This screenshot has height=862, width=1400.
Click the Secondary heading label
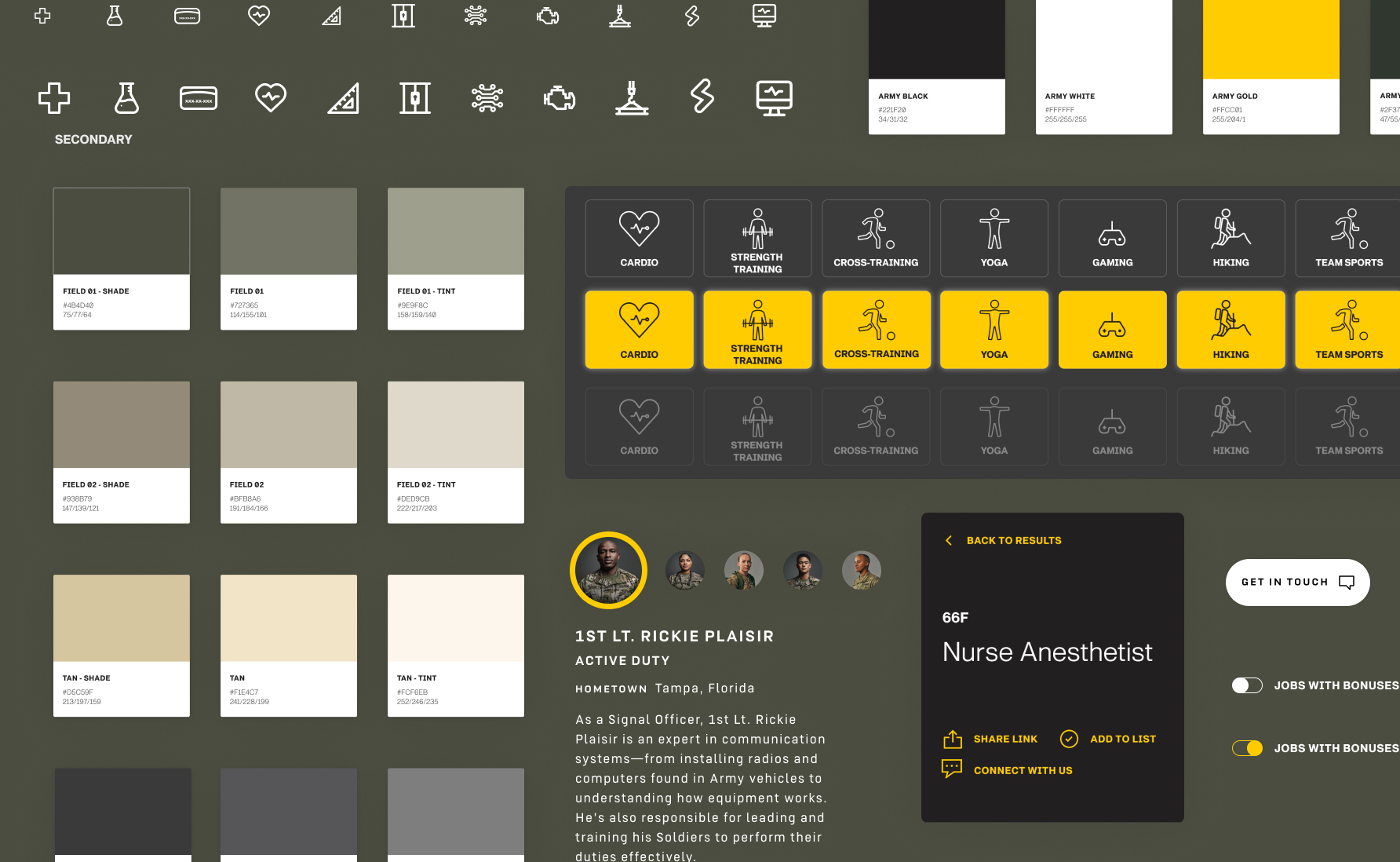(x=93, y=139)
